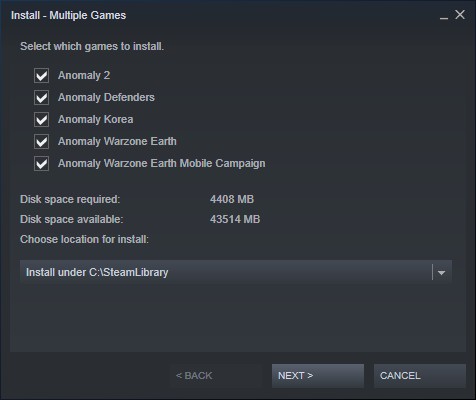
Task: Click the Anomaly Defenders label text
Action: click(106, 97)
